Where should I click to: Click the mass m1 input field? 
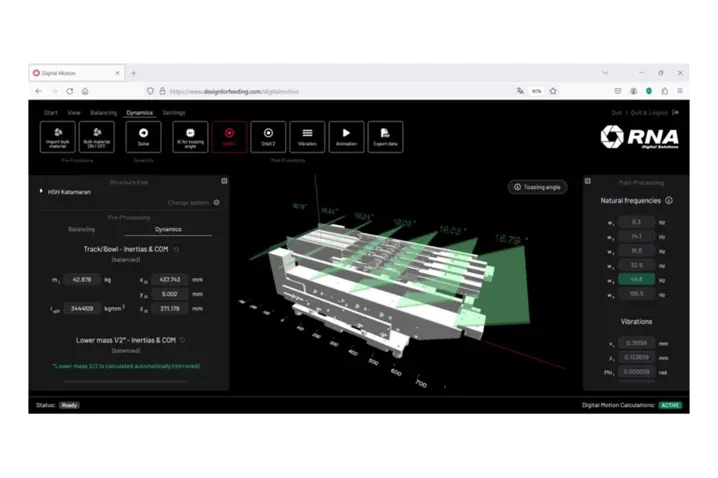tap(82, 280)
